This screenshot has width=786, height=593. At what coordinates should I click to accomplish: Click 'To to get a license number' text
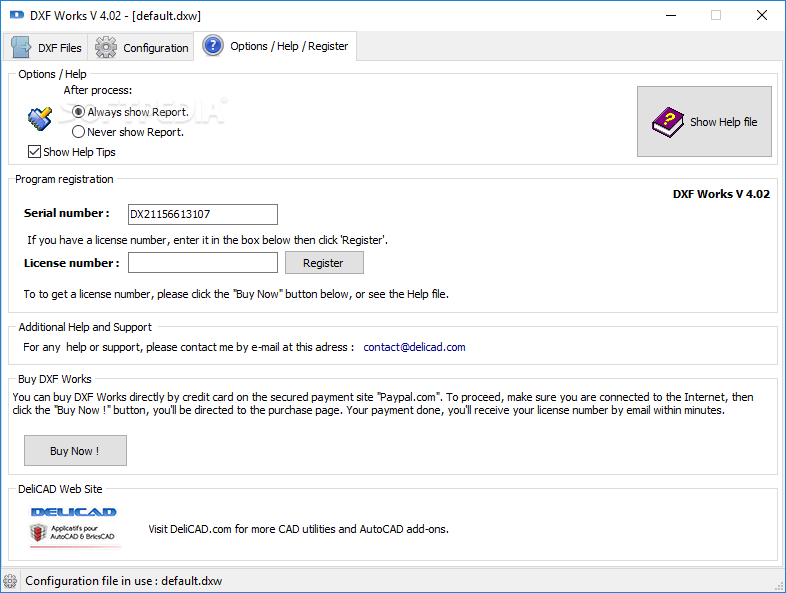(236, 294)
